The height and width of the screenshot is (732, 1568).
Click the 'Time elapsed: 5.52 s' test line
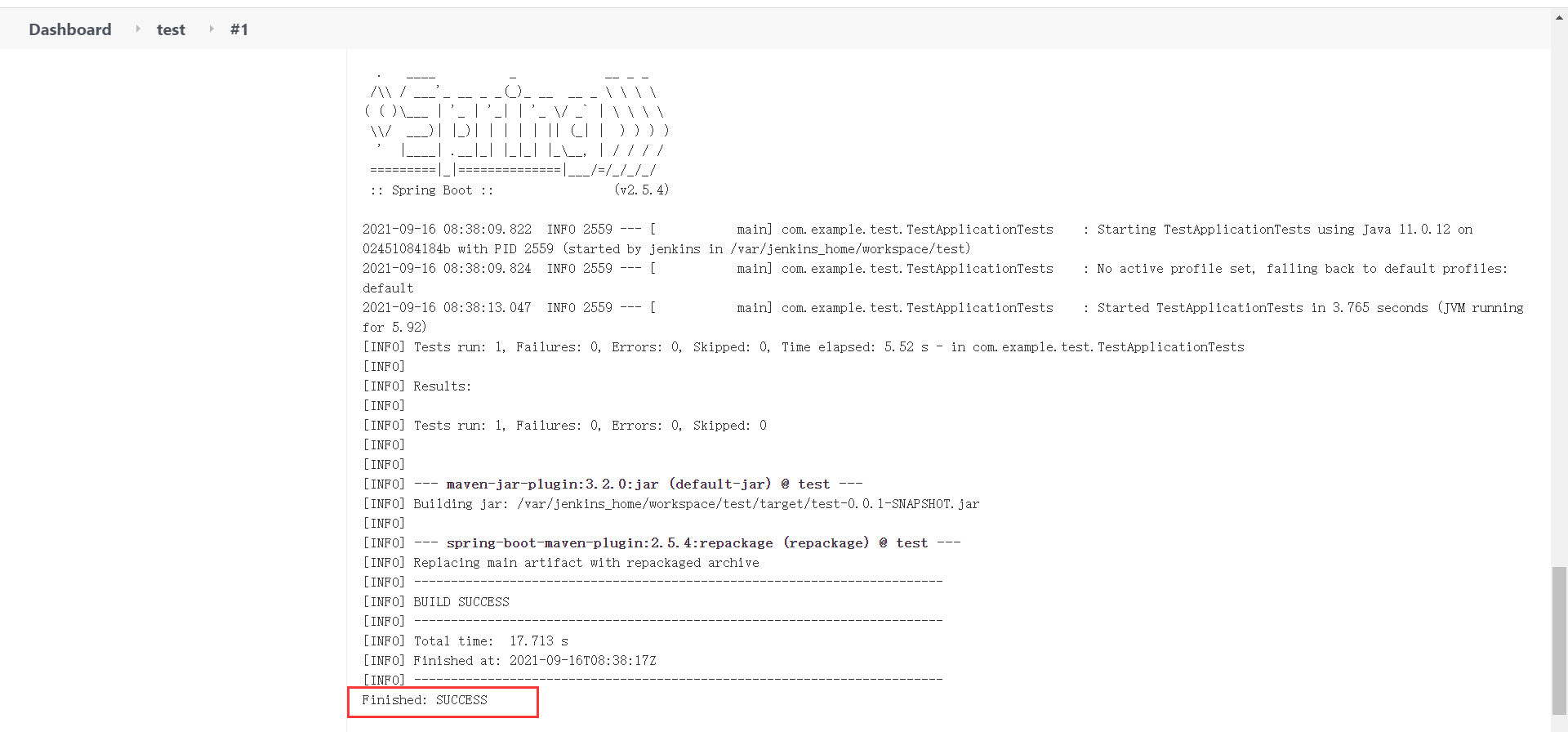pyautogui.click(x=804, y=347)
